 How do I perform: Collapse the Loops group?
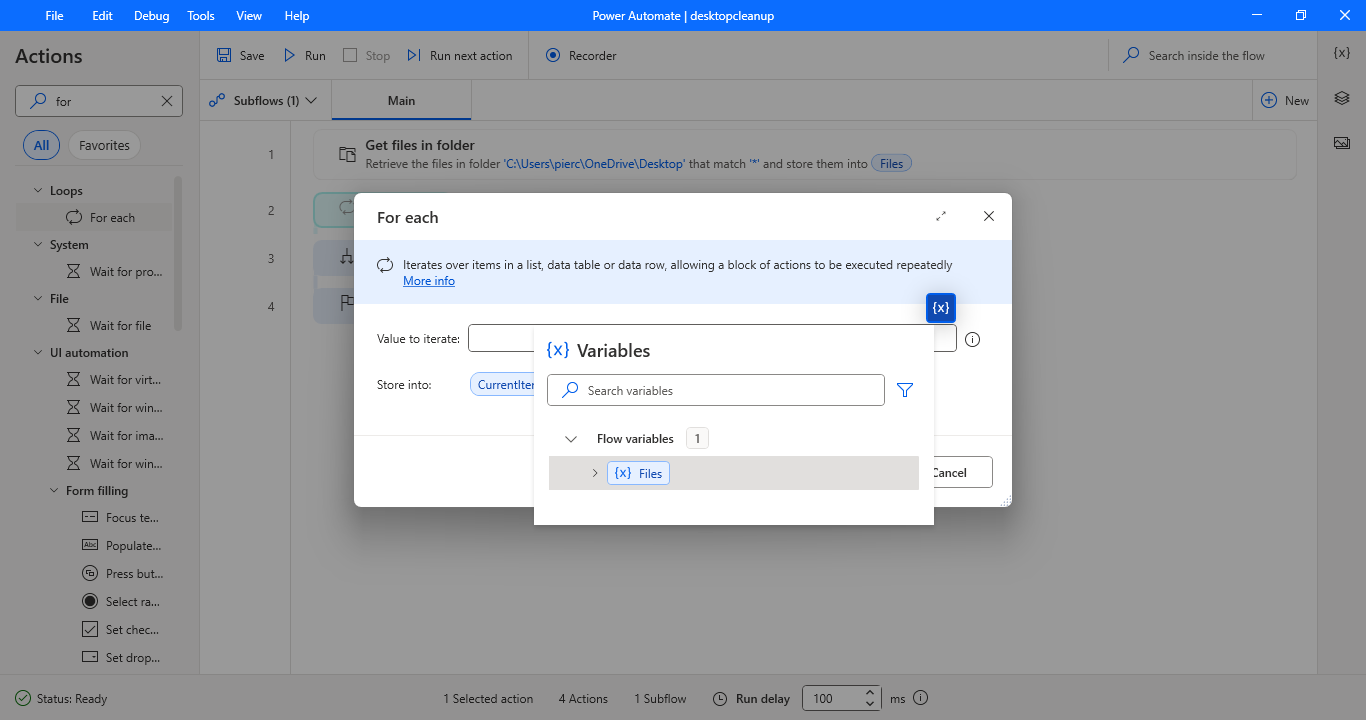pyautogui.click(x=38, y=191)
